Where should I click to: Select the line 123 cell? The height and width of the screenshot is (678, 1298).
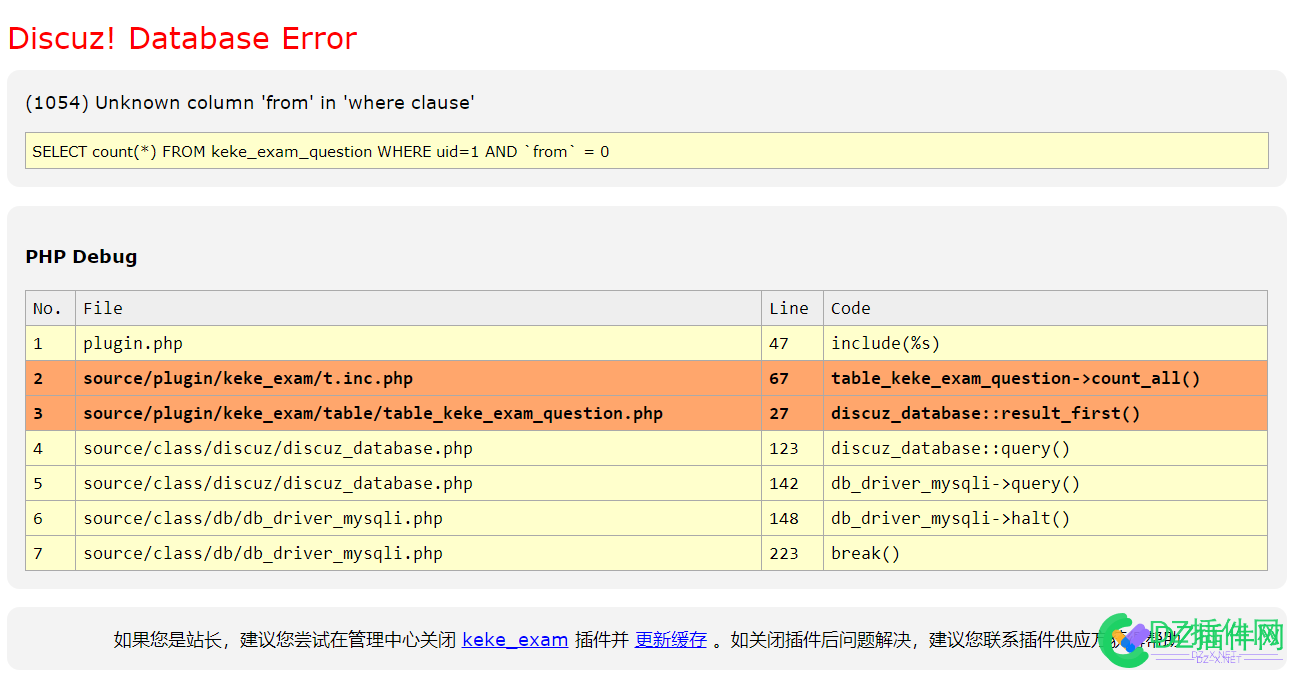coord(792,448)
